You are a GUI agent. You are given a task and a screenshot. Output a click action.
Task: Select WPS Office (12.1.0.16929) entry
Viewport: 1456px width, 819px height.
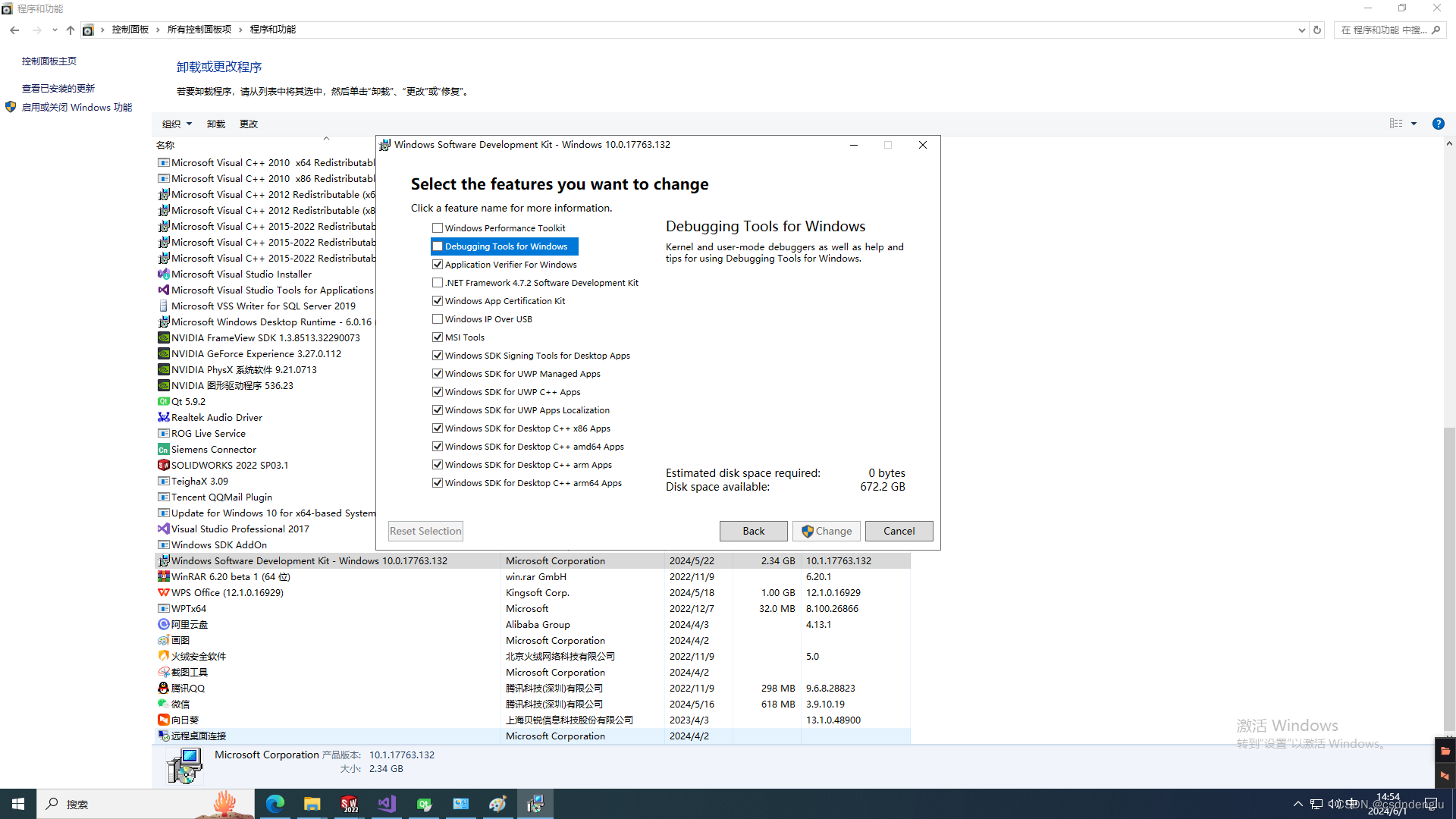click(x=532, y=593)
